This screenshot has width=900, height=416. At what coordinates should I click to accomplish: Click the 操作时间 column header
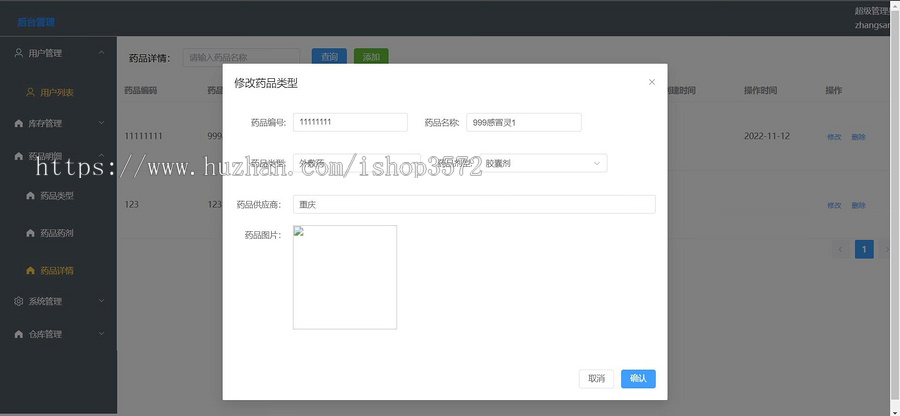pos(761,90)
